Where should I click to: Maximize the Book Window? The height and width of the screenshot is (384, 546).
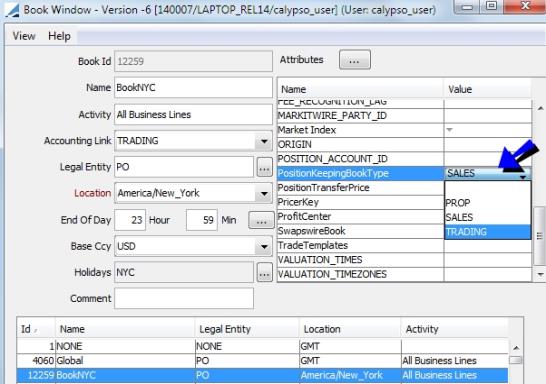click(492, 6)
